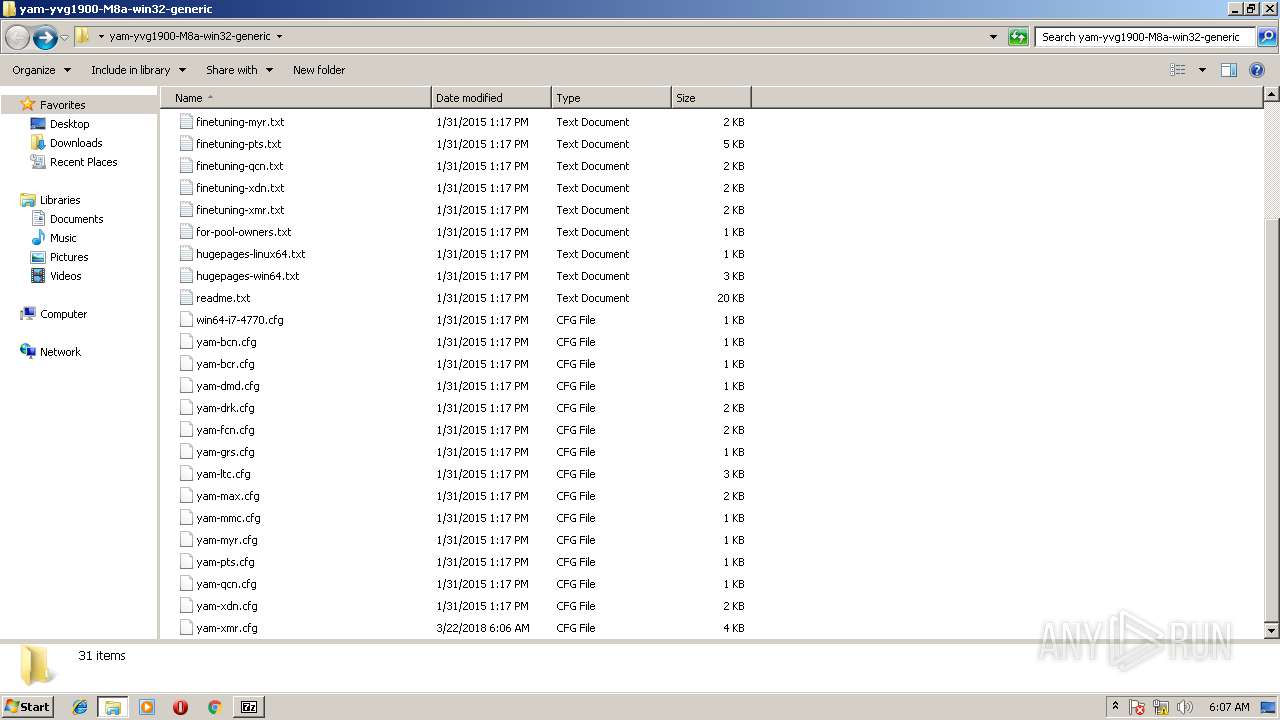The width and height of the screenshot is (1280, 720).
Task: Open Explorer help
Action: pyautogui.click(x=1258, y=70)
